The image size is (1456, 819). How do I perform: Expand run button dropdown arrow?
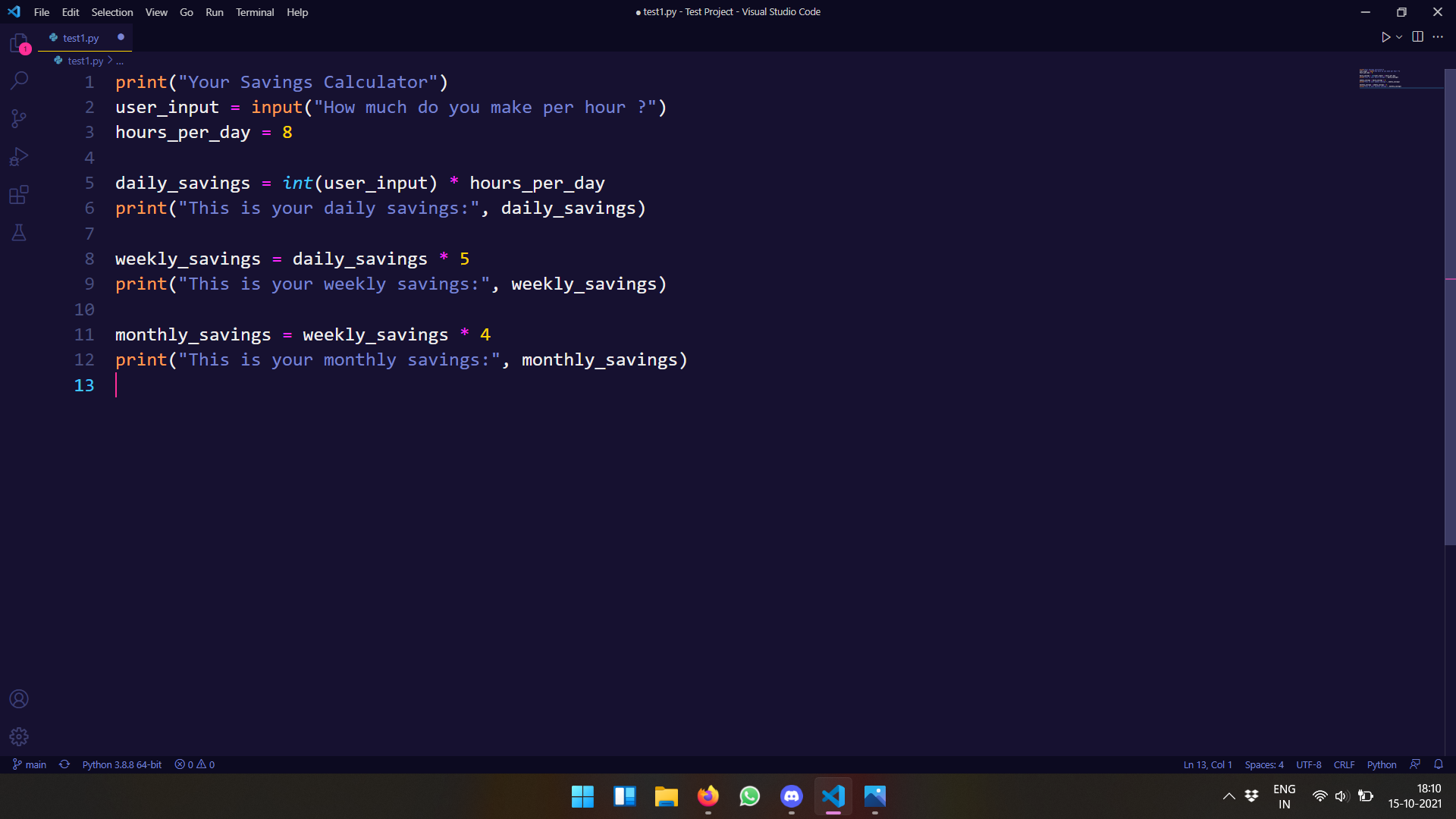(1399, 37)
